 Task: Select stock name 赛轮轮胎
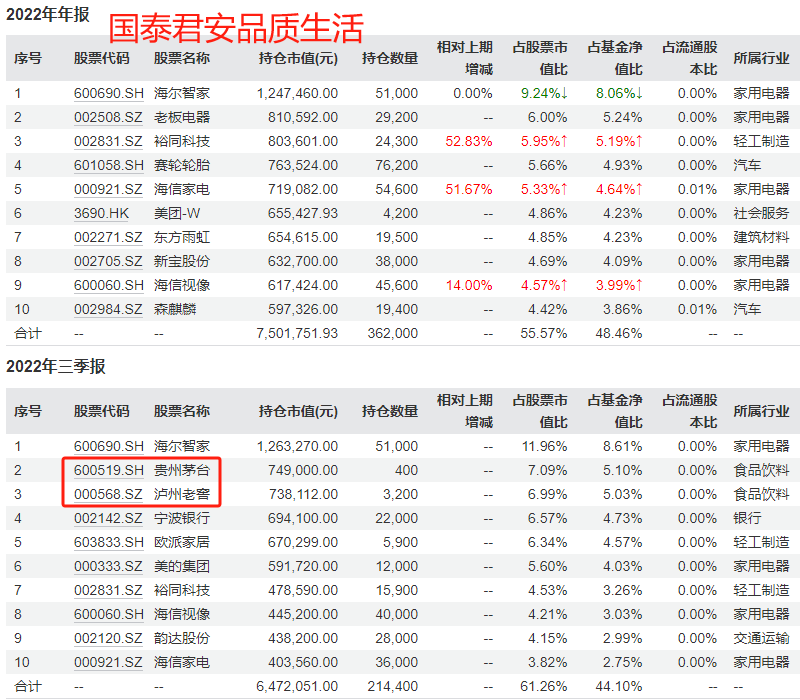click(x=182, y=165)
